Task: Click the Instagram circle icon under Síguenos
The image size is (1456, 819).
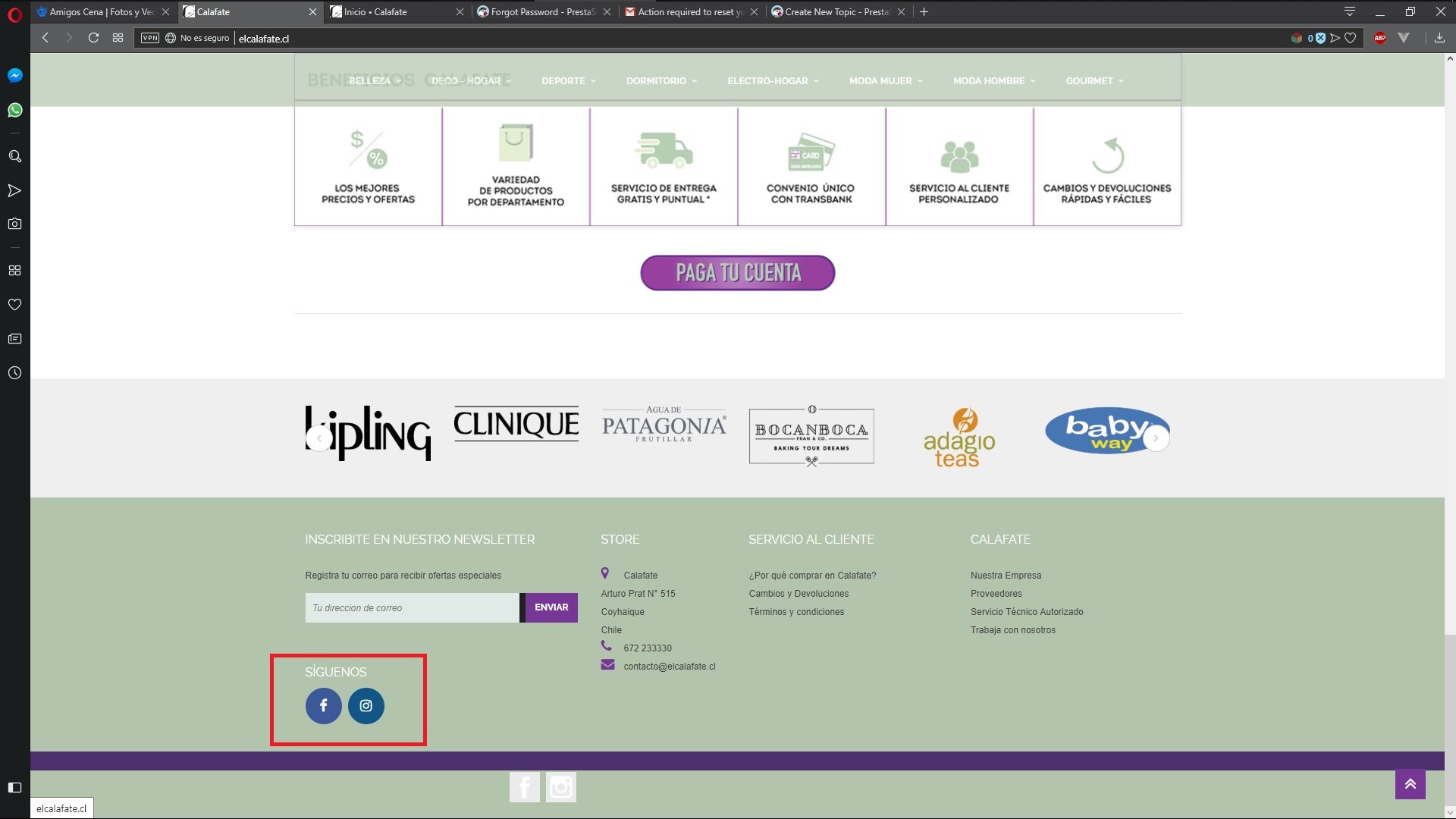Action: pyautogui.click(x=366, y=706)
